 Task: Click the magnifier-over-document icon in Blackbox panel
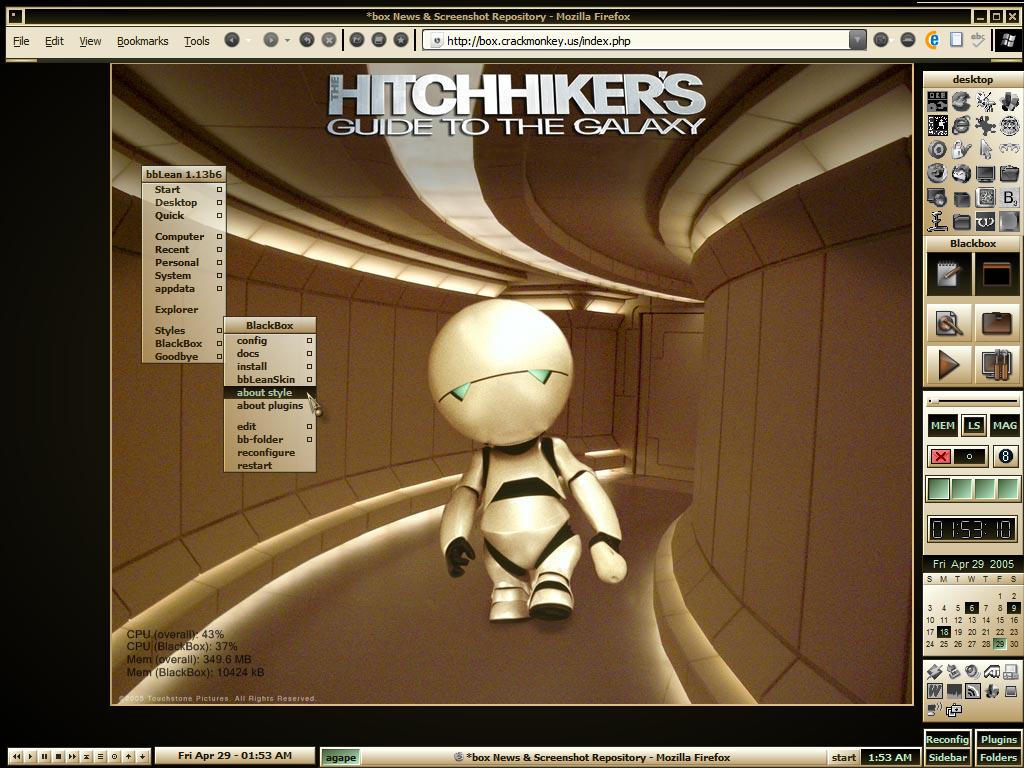click(948, 321)
